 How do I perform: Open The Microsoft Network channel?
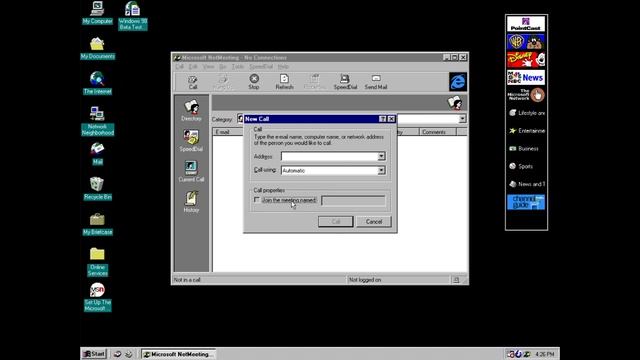(526, 95)
